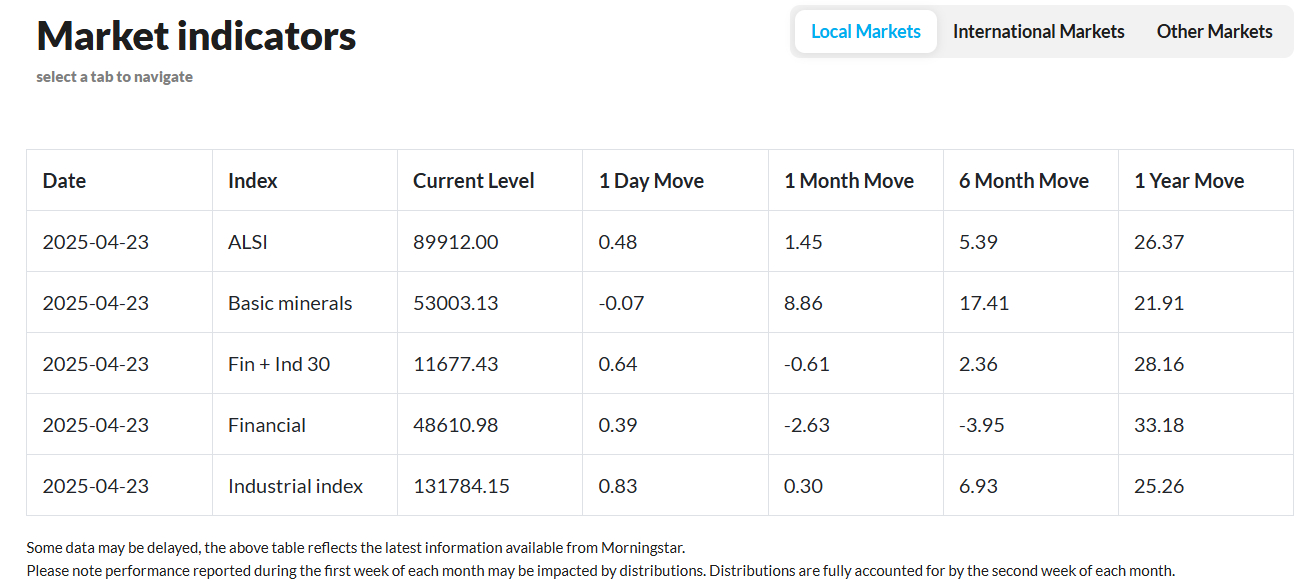Click the 1 year move 21.91
Image resolution: width=1303 pixels, height=583 pixels.
pos(1159,303)
